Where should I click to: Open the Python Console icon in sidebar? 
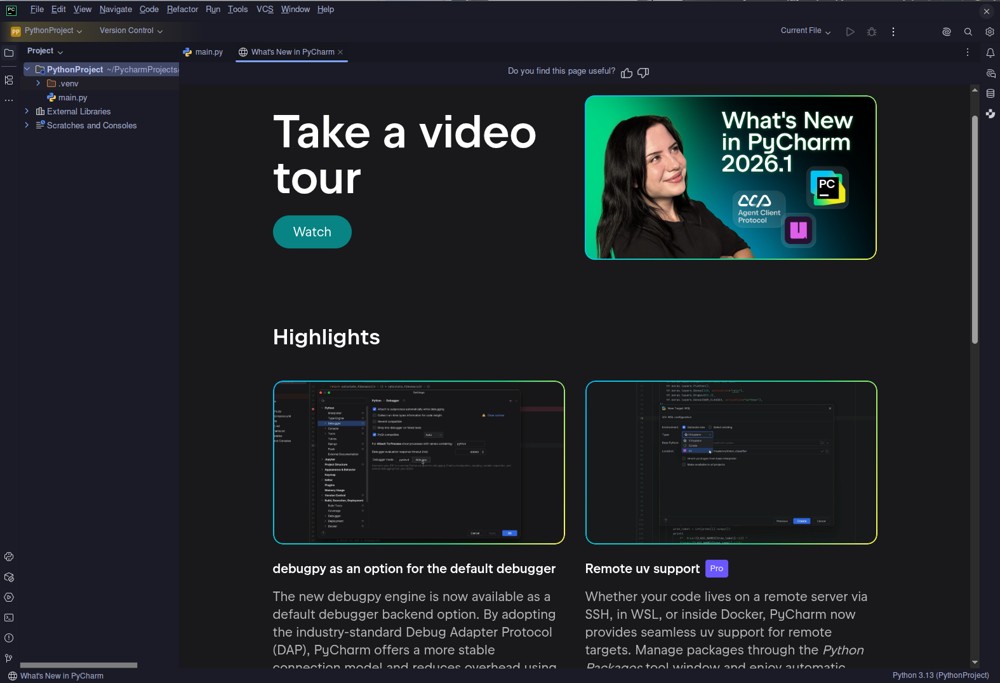[9, 557]
